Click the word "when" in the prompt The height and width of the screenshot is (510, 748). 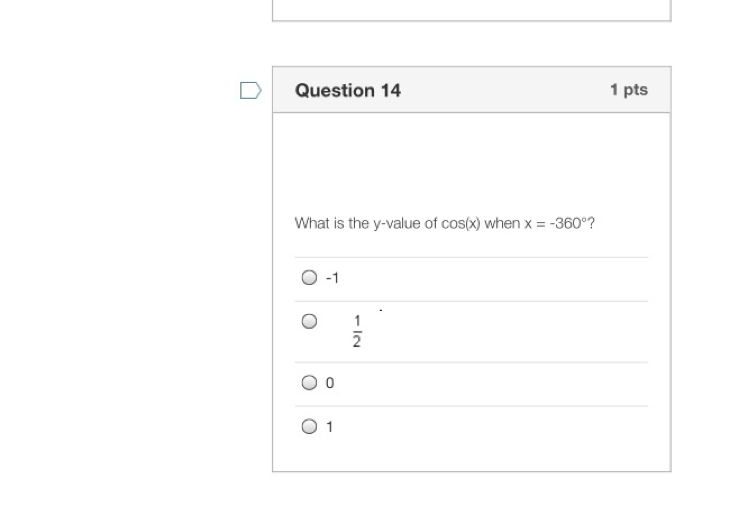pos(502,223)
